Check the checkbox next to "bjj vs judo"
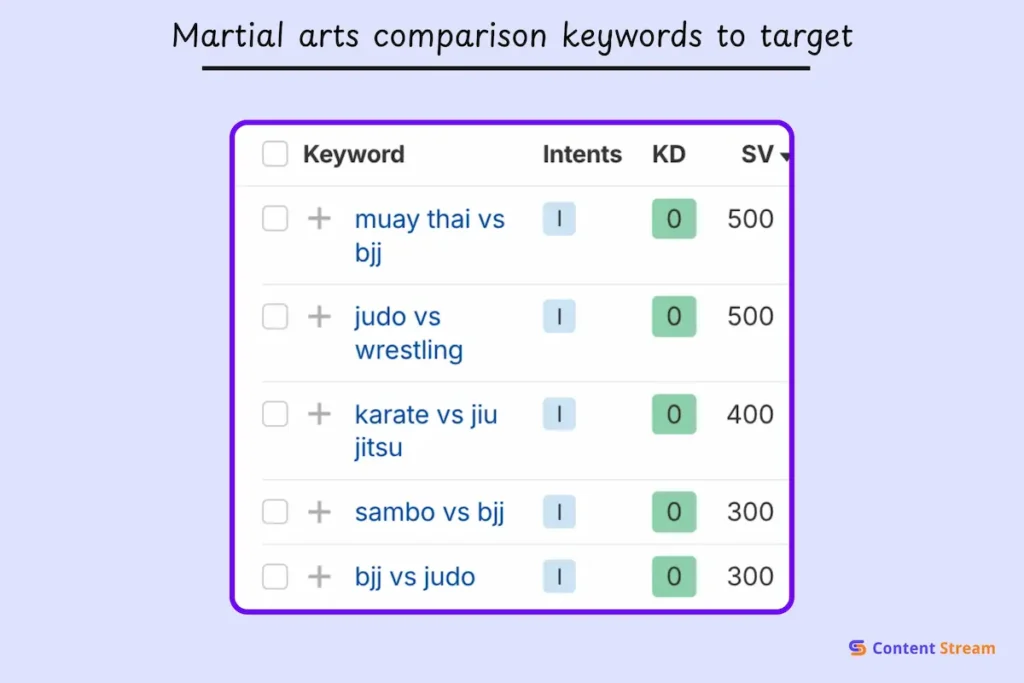 [274, 576]
